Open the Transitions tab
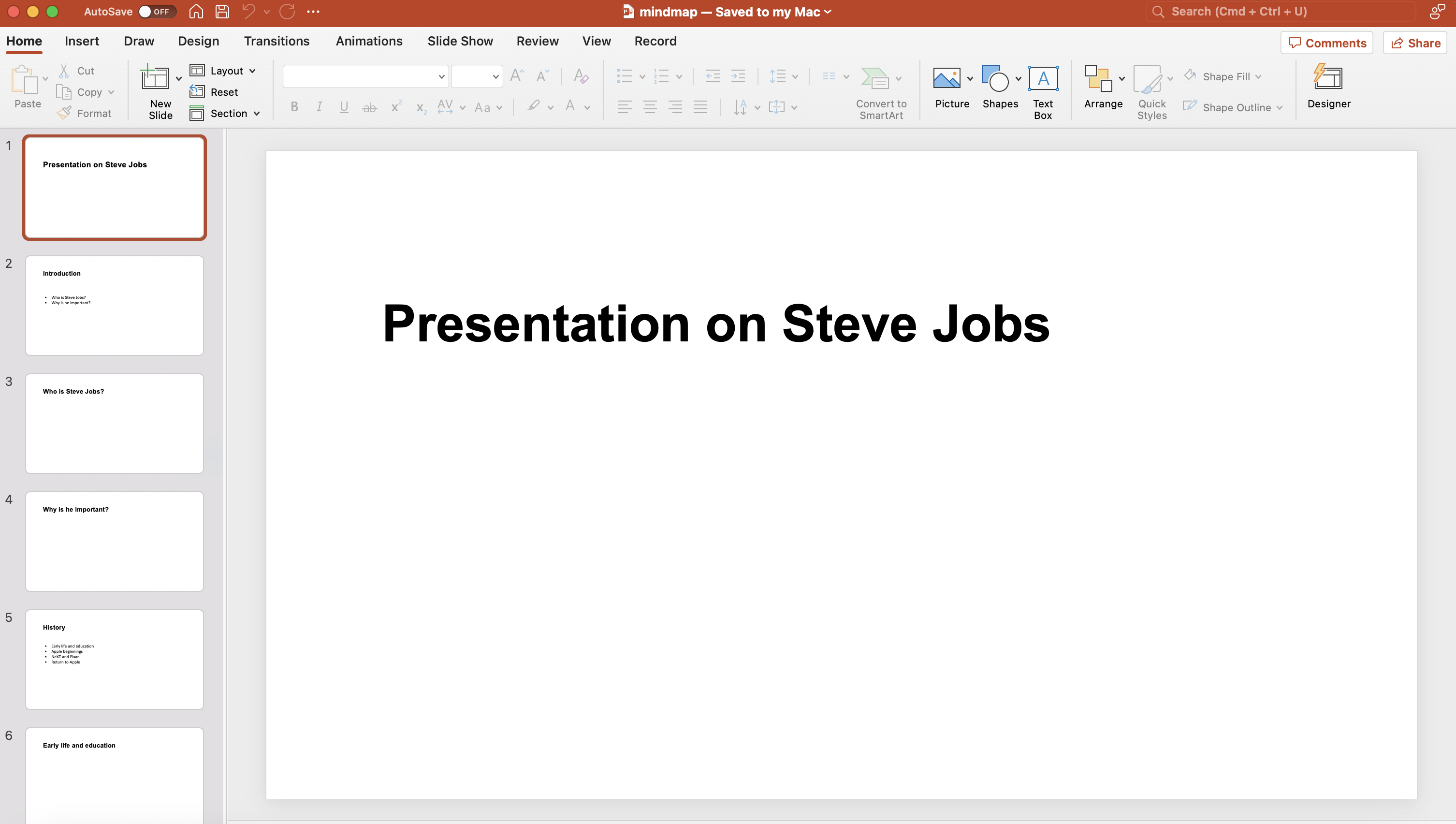This screenshot has width=1456, height=824. (x=277, y=41)
